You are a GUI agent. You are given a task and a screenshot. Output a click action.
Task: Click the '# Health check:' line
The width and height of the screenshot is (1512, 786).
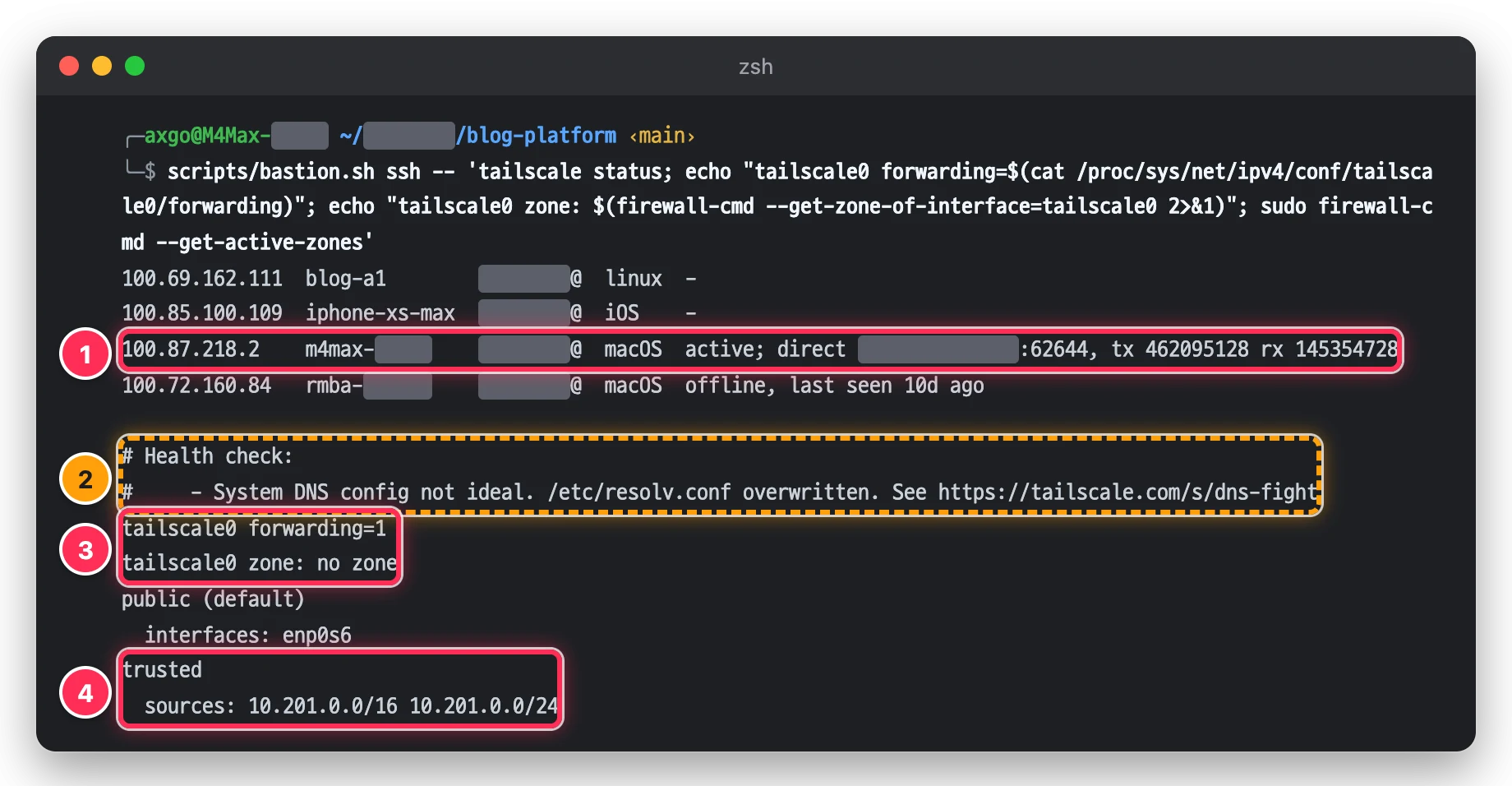(207, 456)
